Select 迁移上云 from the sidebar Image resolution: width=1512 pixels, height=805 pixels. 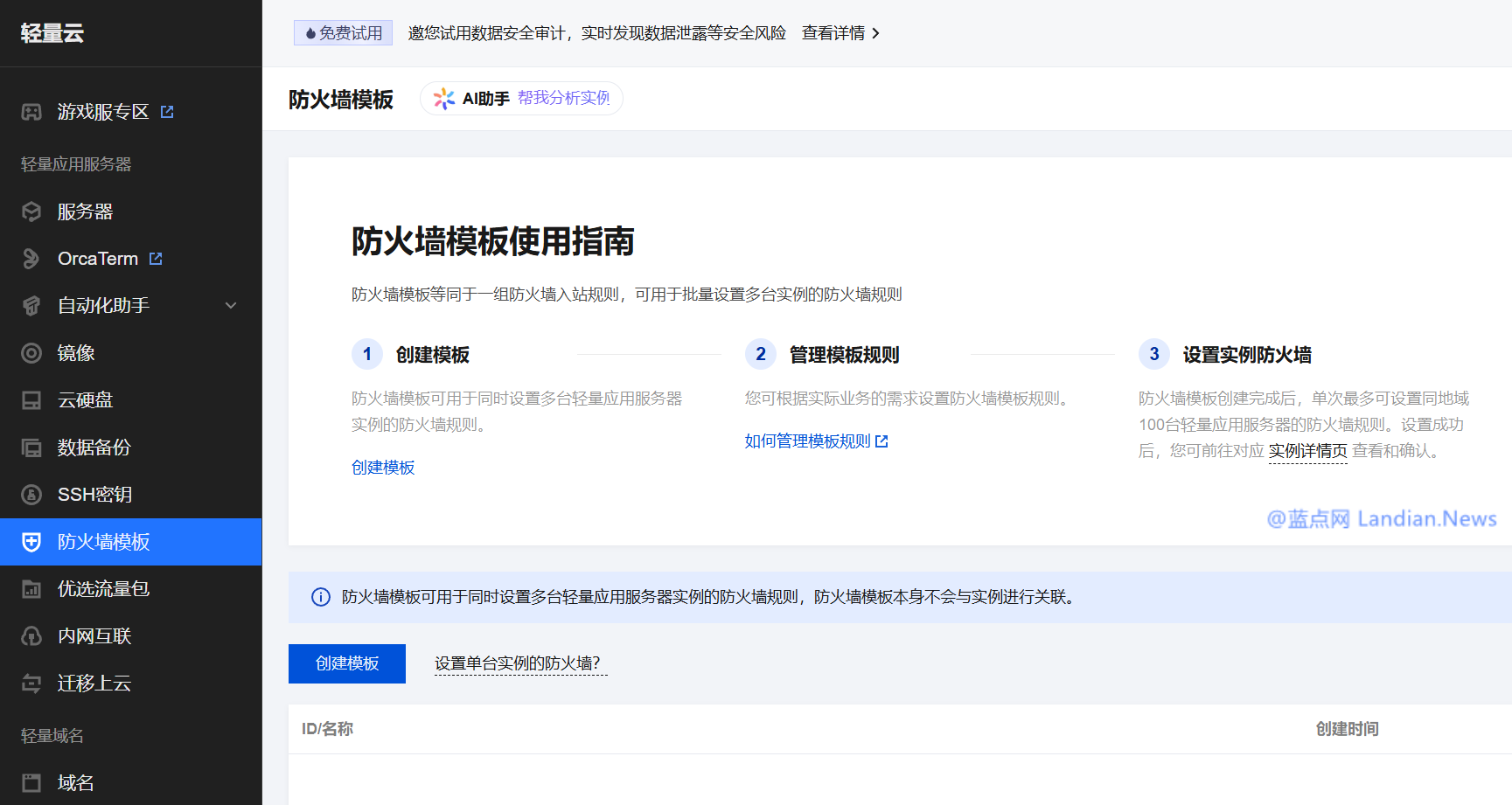pos(94,684)
